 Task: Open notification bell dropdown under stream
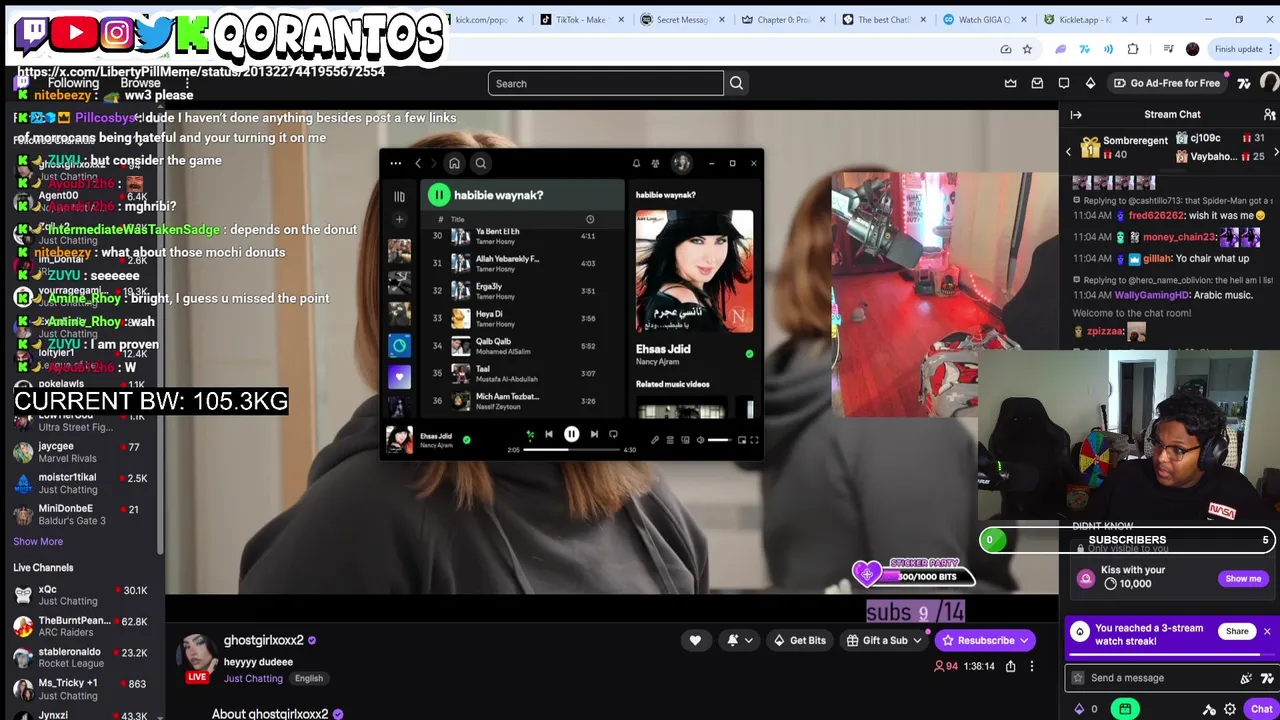coord(741,641)
